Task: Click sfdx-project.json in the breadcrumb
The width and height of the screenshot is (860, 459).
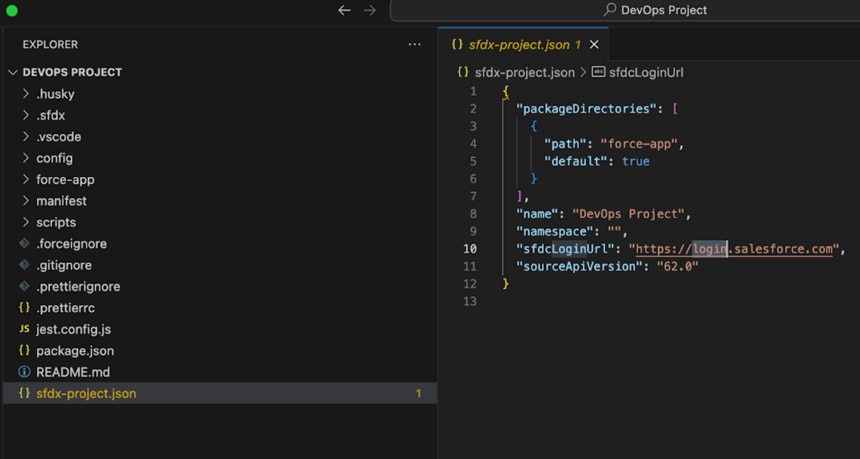Action: tap(525, 72)
